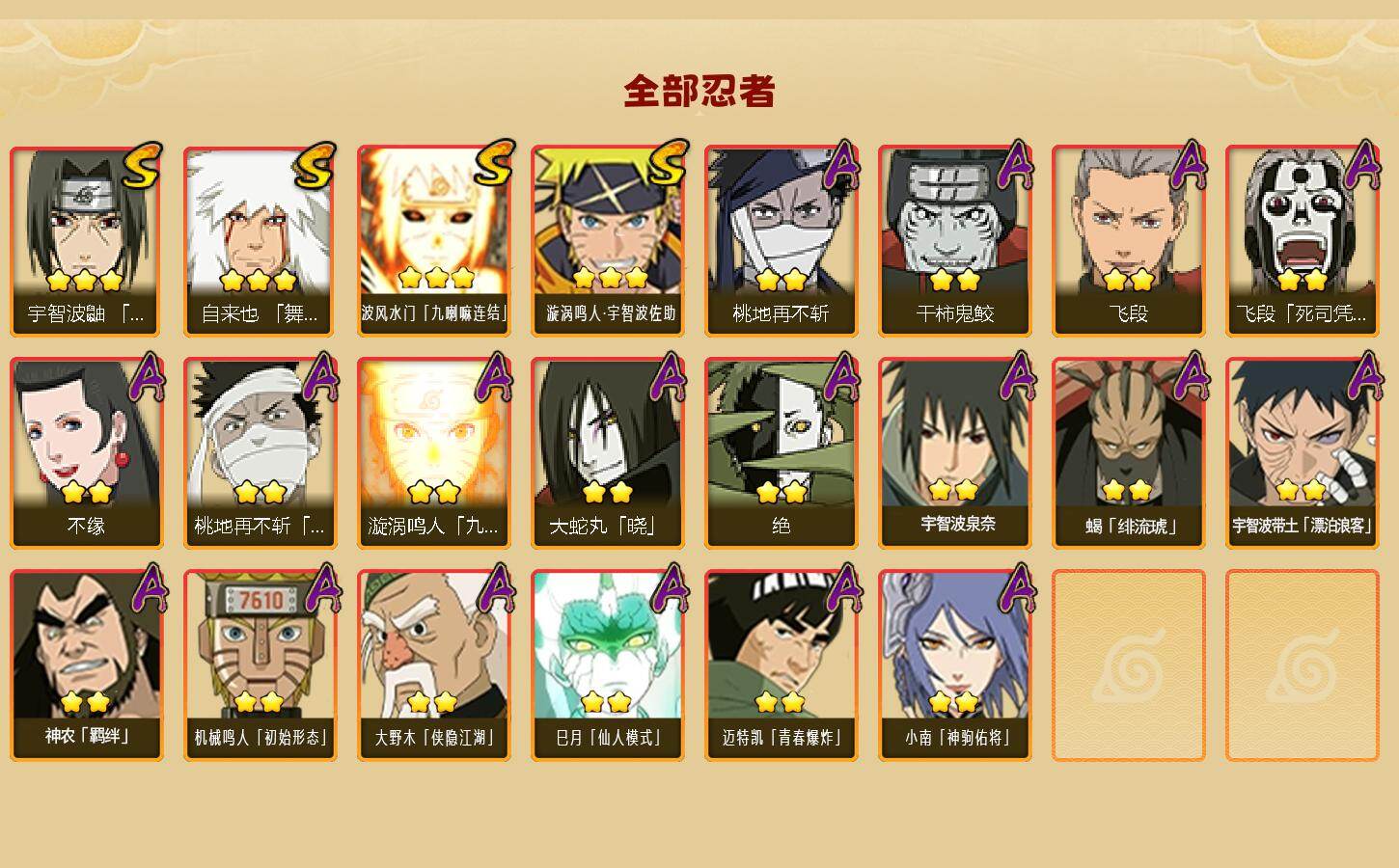Pick the 飞段「死司凭…」 skull-face card
Screen dimensions: 1399x868
click(1303, 241)
